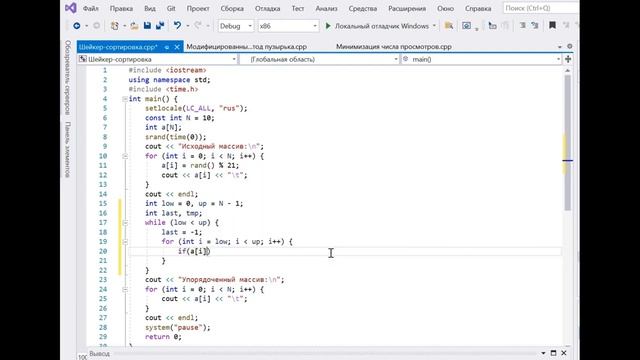Open the Расширения menu
The height and width of the screenshot is (360, 640).
click(x=407, y=8)
